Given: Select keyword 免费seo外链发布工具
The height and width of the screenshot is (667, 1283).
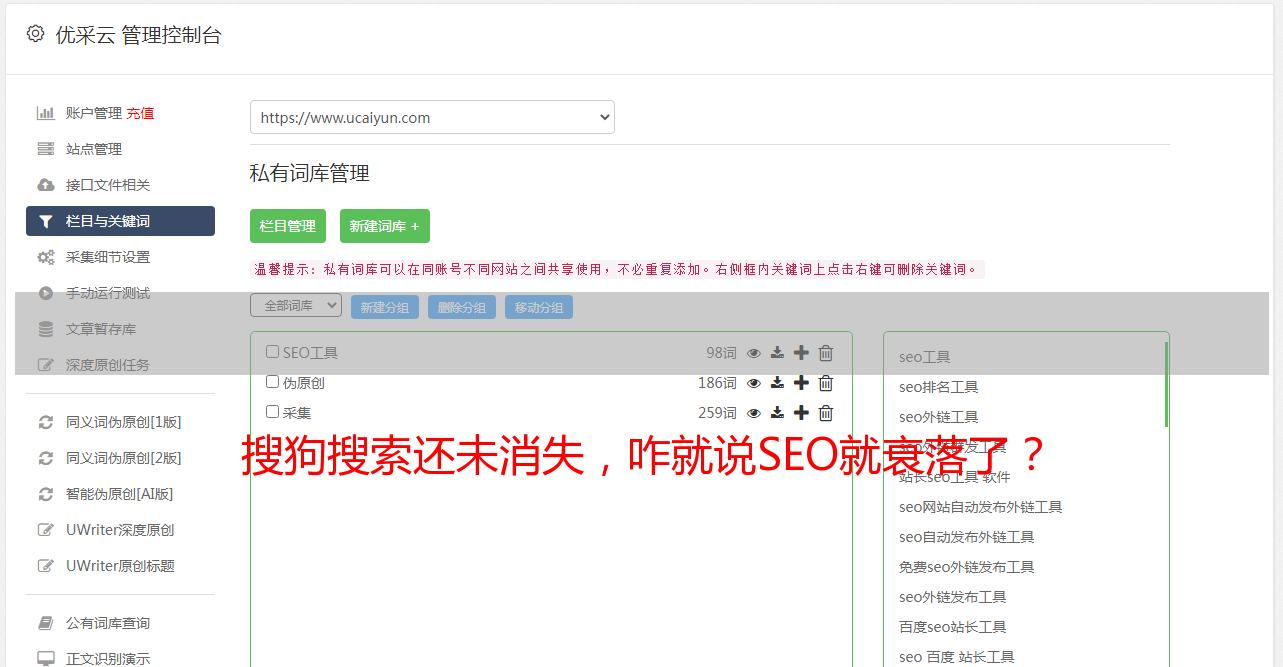Looking at the screenshot, I should pyautogui.click(x=966, y=567).
